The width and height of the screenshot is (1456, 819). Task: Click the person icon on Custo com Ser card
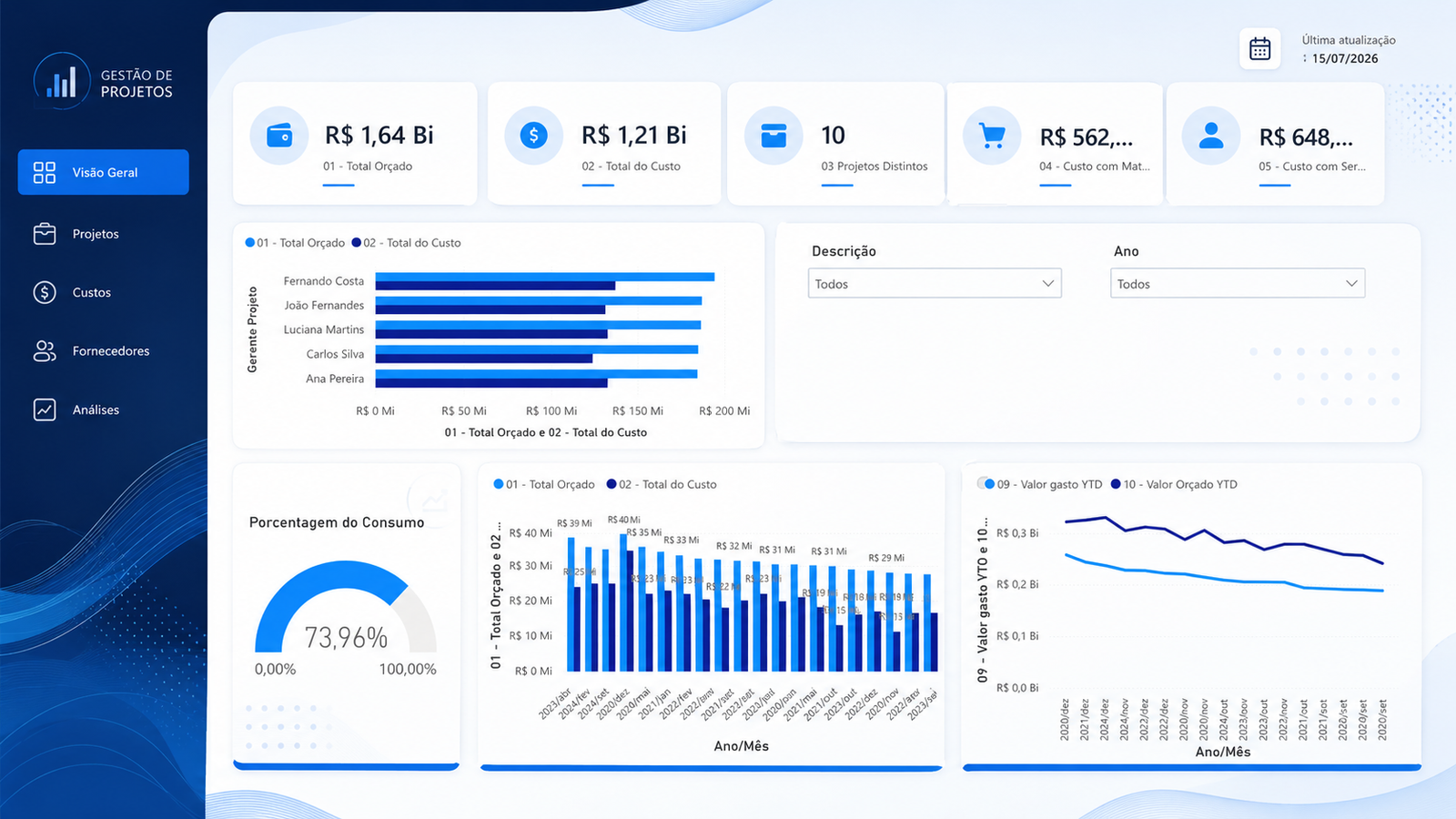tap(1211, 136)
